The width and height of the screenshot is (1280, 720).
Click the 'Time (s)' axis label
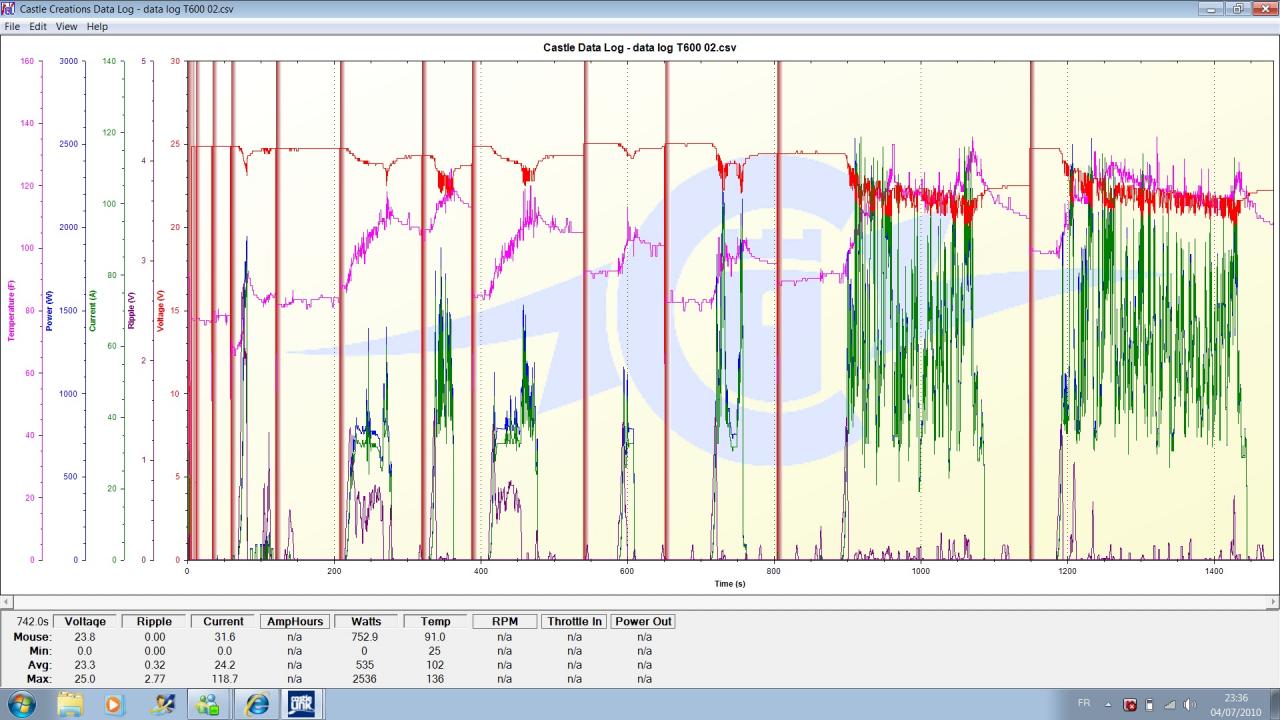[730, 583]
